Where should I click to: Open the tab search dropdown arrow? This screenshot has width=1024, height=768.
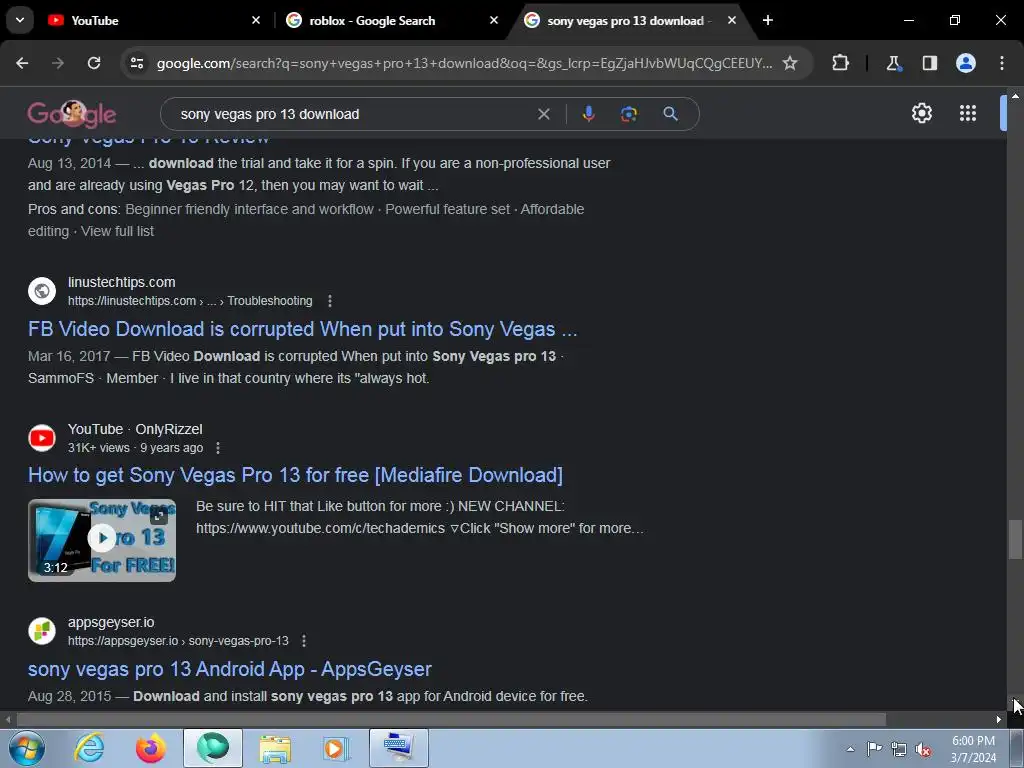pyautogui.click(x=20, y=20)
